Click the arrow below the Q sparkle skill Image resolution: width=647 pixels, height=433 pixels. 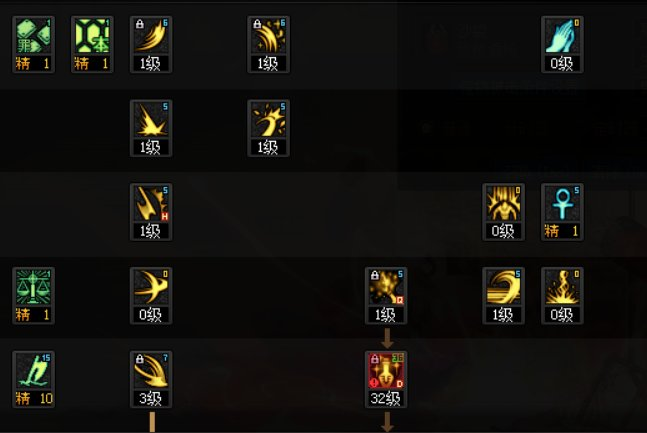[x=387, y=338]
